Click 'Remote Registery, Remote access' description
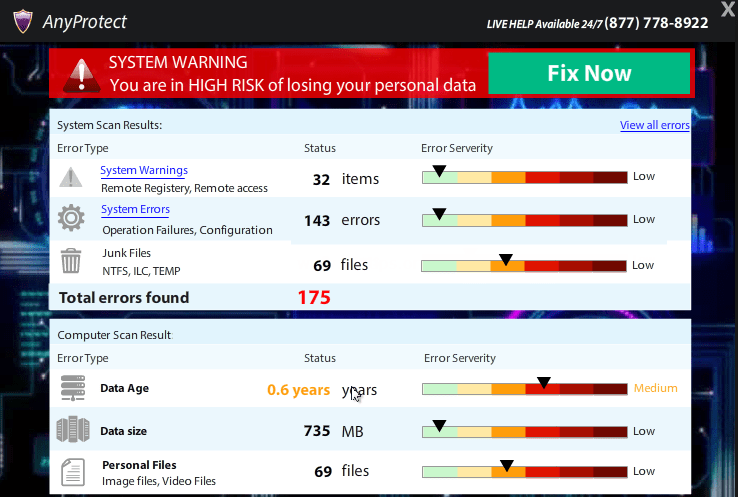 [184, 188]
